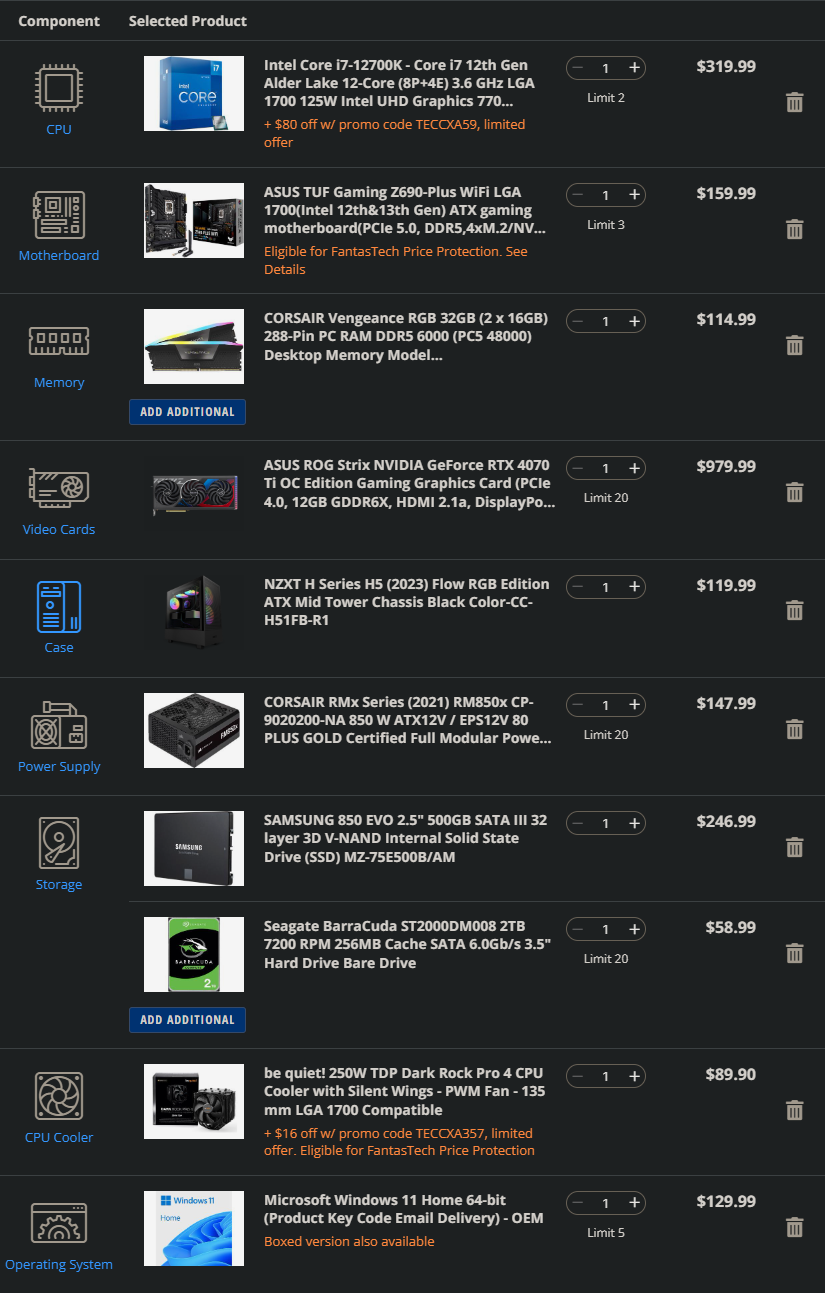This screenshot has height=1293, width=825.
Task: Decrease NZXT H5 case quantity
Action: pyautogui.click(x=578, y=586)
